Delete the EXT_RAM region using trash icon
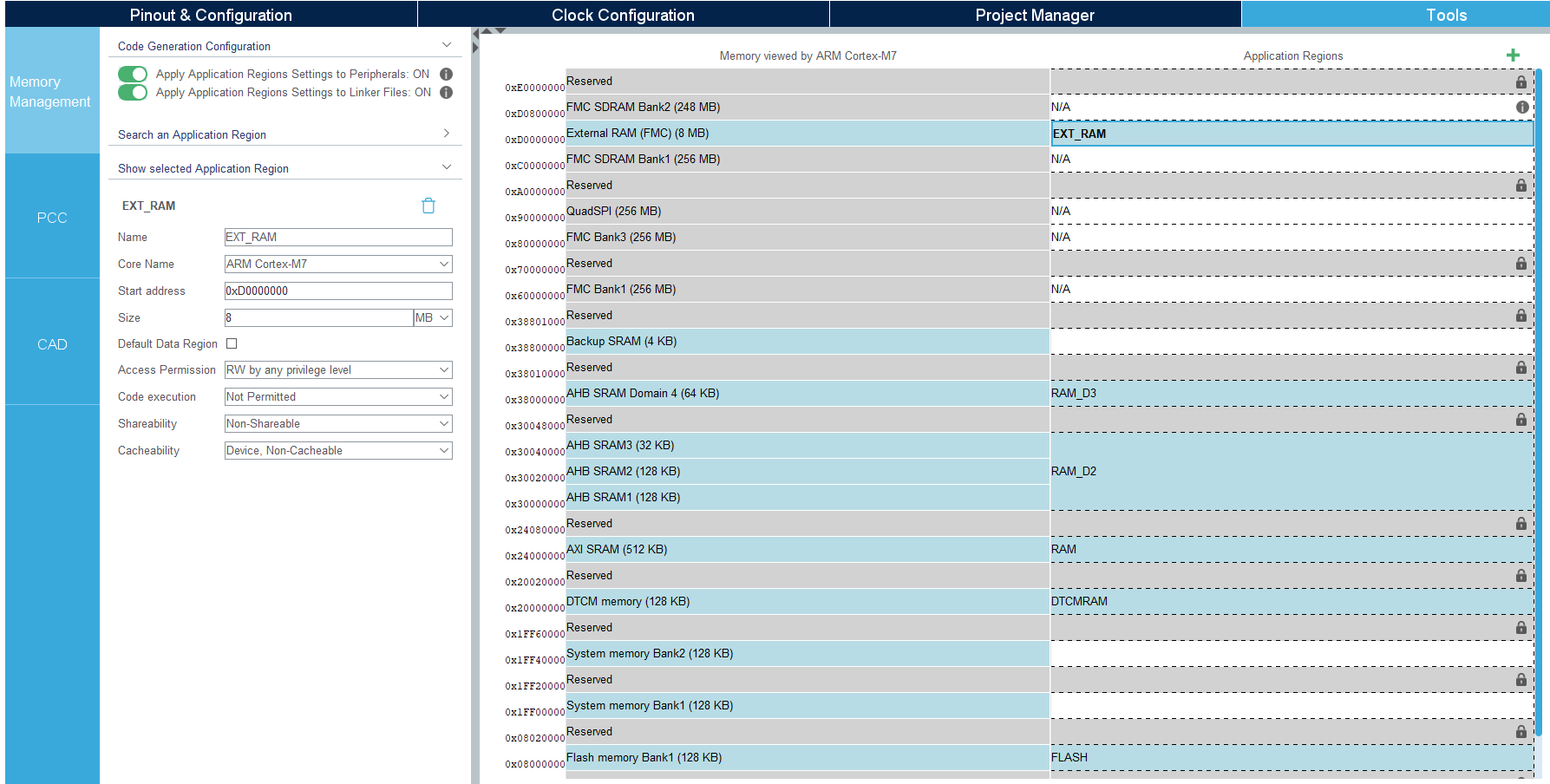 pyautogui.click(x=428, y=205)
